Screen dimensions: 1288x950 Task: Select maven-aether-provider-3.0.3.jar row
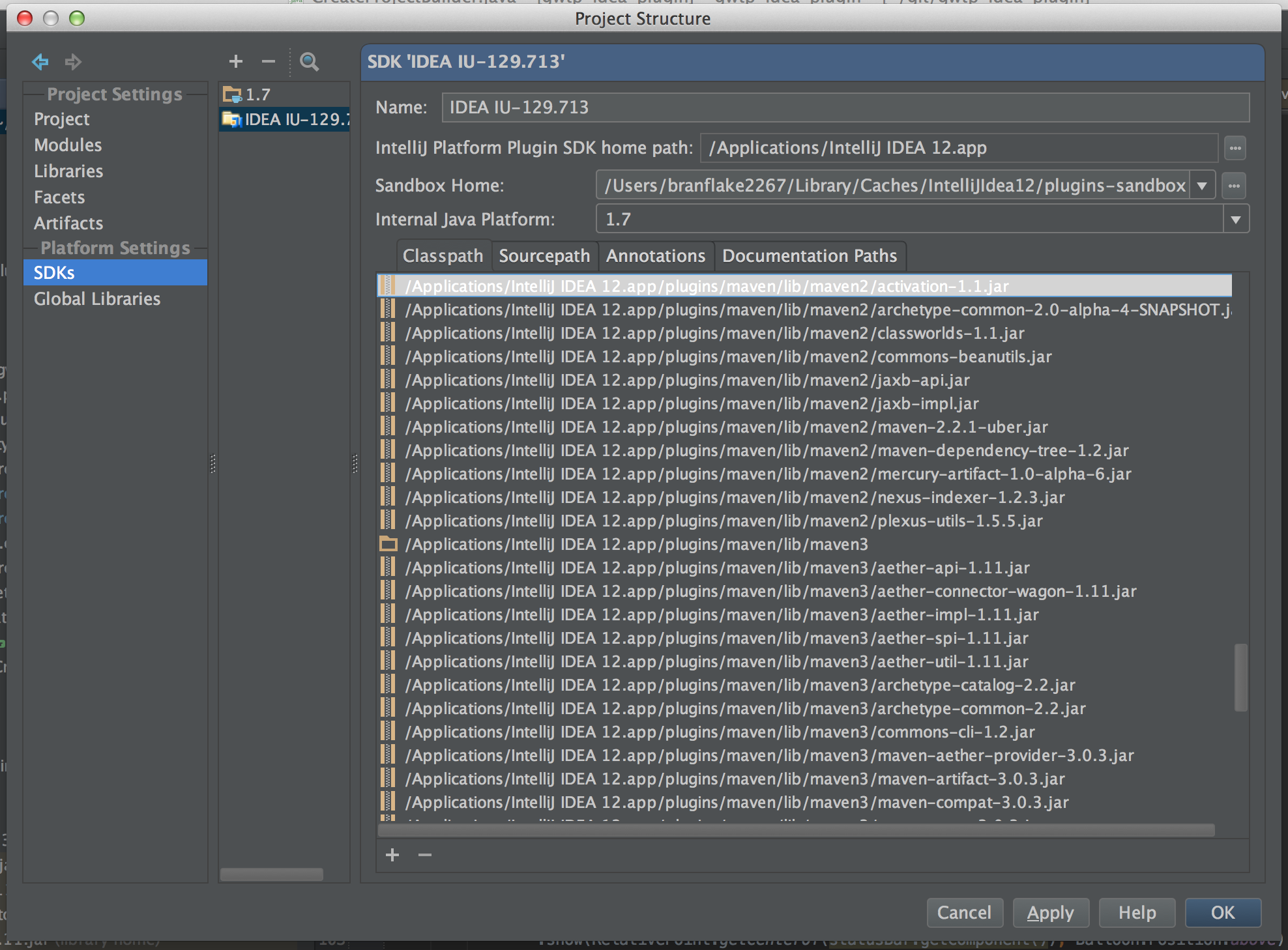[804, 755]
